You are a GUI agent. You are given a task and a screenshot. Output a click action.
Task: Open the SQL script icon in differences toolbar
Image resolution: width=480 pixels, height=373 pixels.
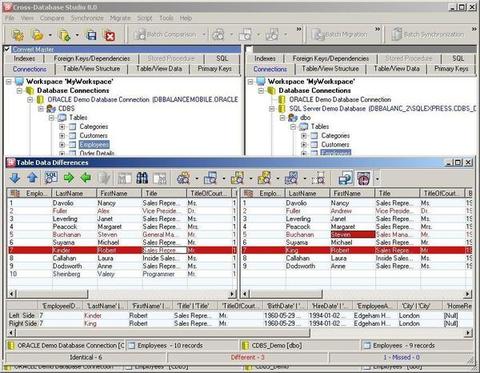[51, 178]
